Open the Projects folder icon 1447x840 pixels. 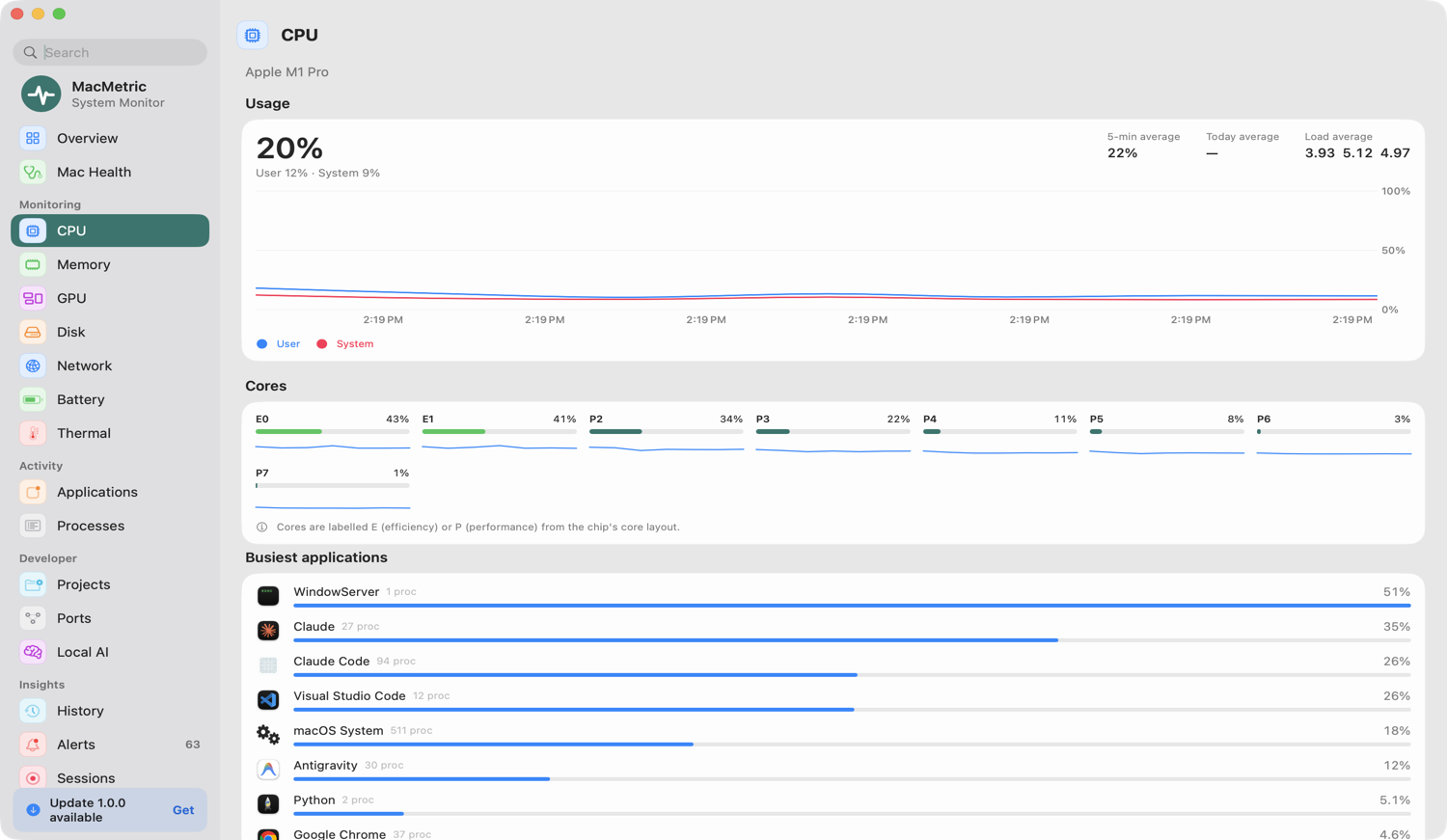click(33, 584)
